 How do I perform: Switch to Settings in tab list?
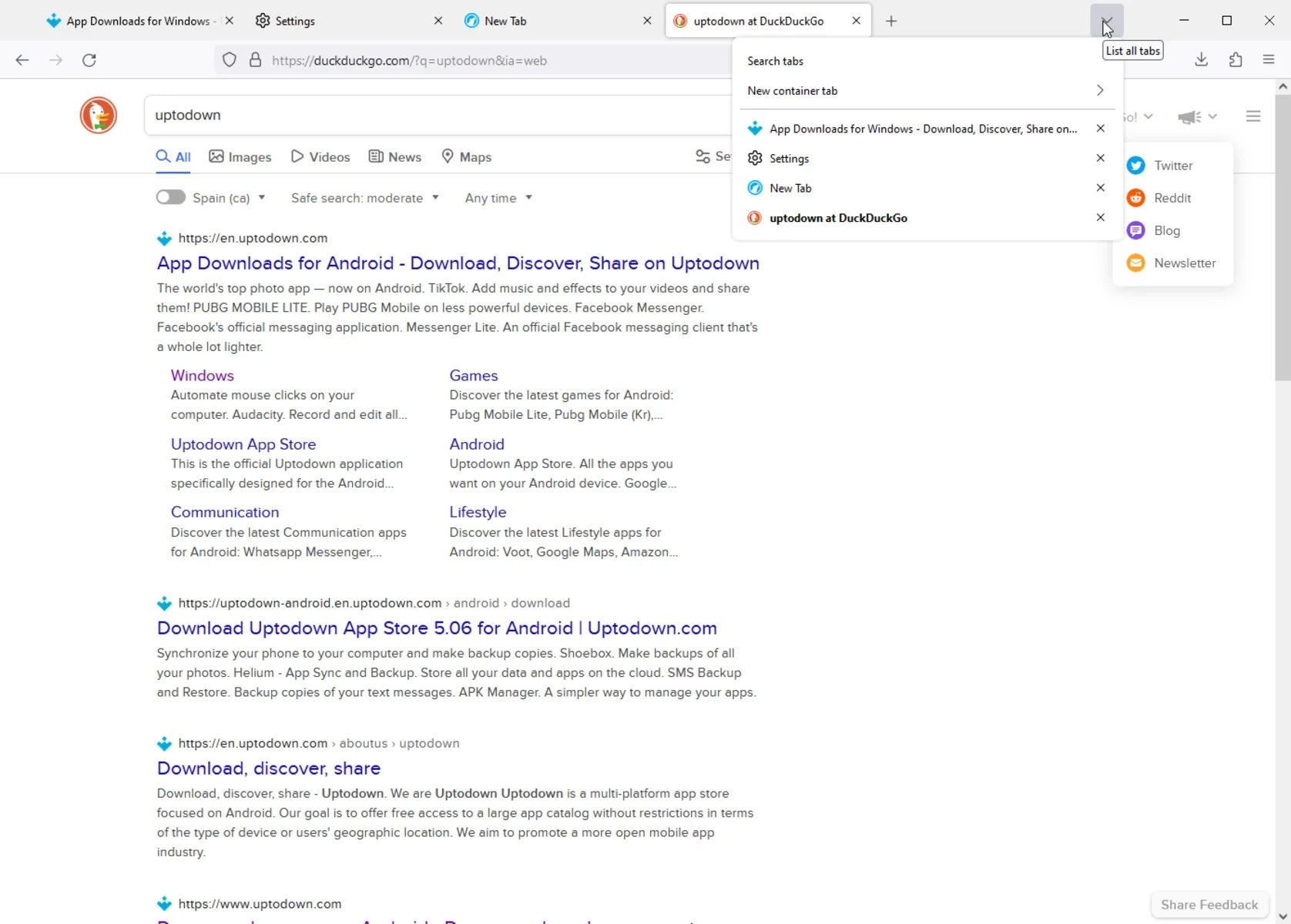click(x=917, y=158)
